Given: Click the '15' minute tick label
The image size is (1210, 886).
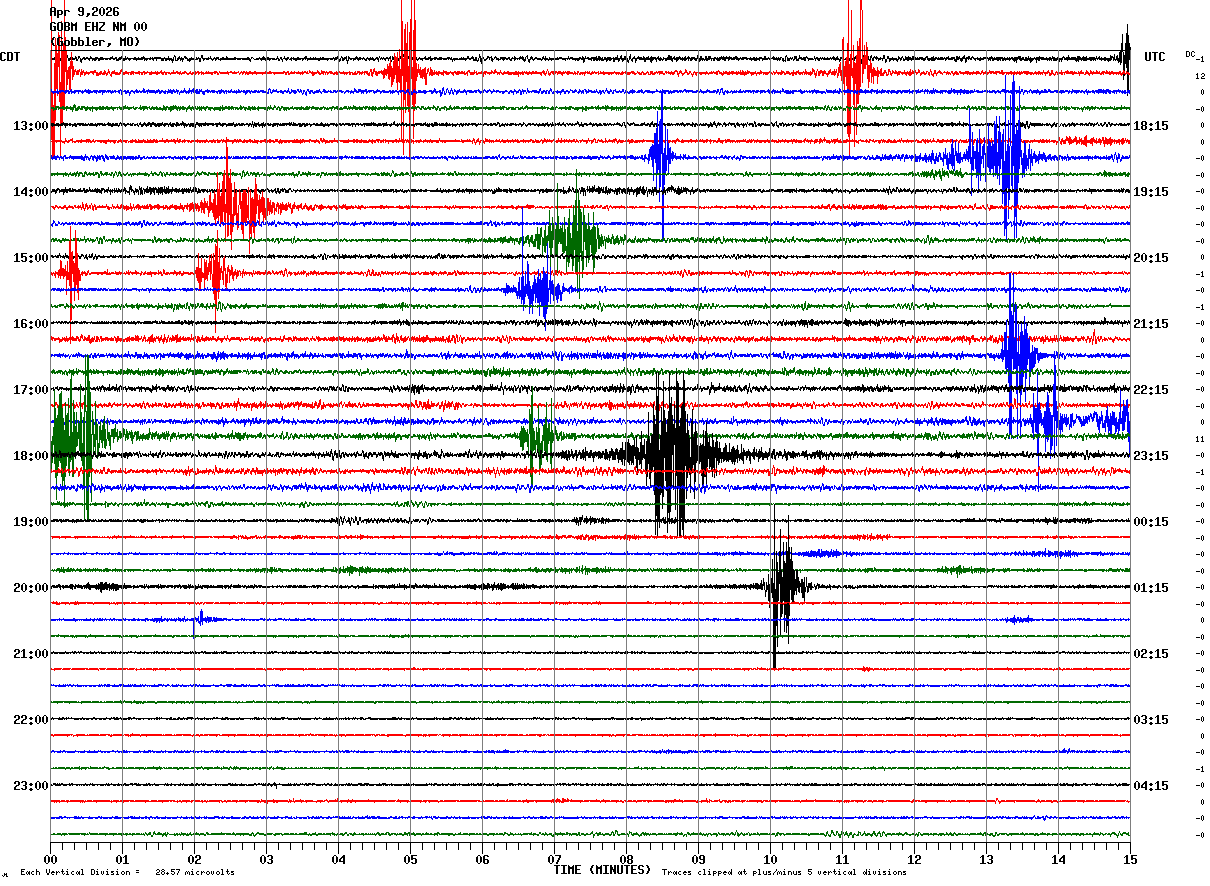Looking at the screenshot, I should [x=1129, y=859].
